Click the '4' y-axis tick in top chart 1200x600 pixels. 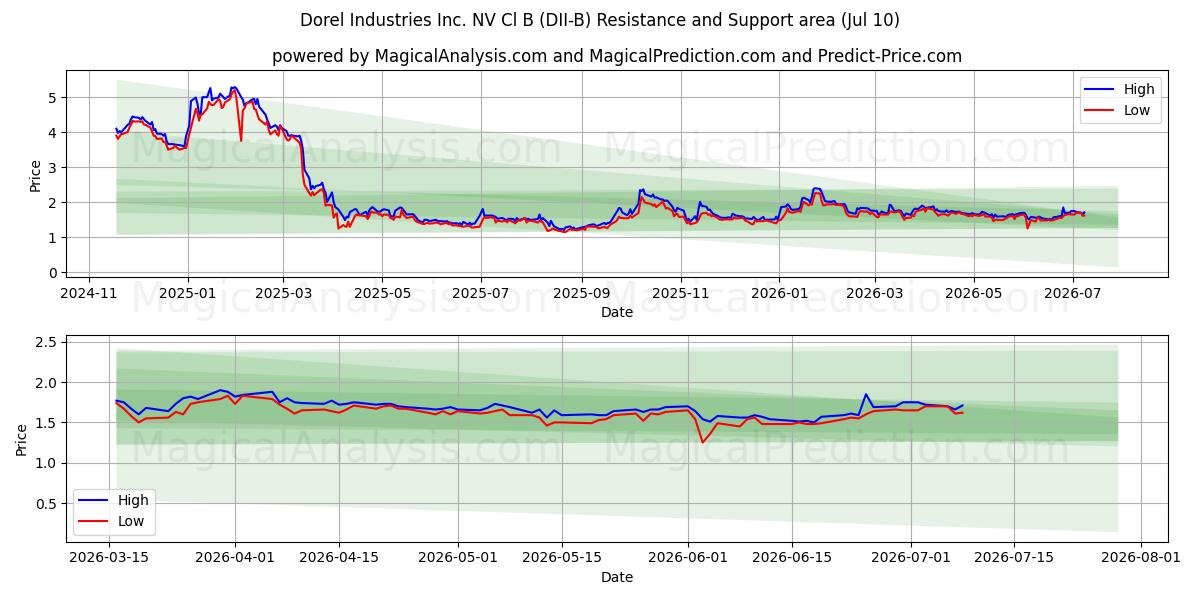click(x=55, y=133)
